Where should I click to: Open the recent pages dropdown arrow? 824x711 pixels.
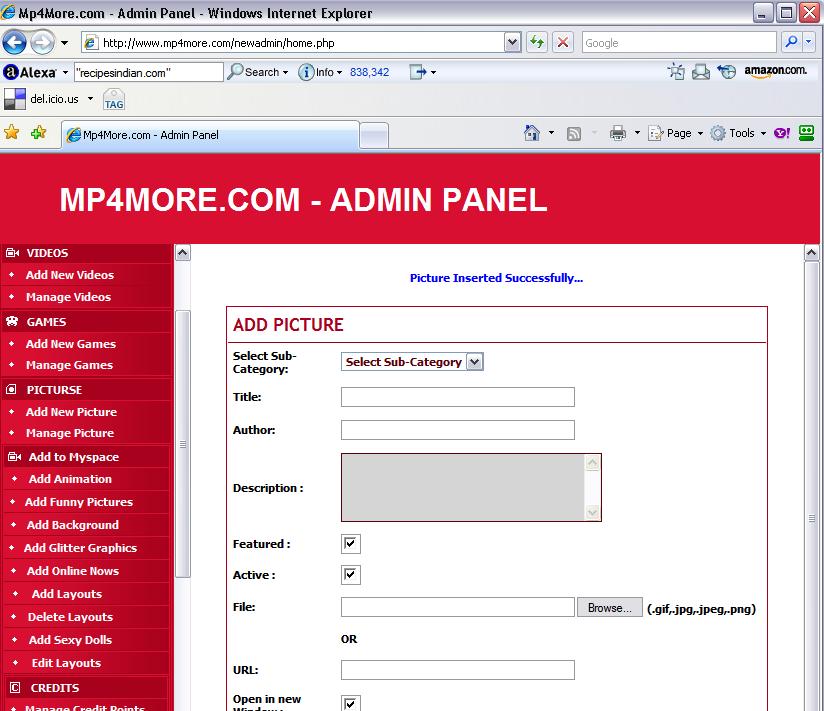[64, 43]
